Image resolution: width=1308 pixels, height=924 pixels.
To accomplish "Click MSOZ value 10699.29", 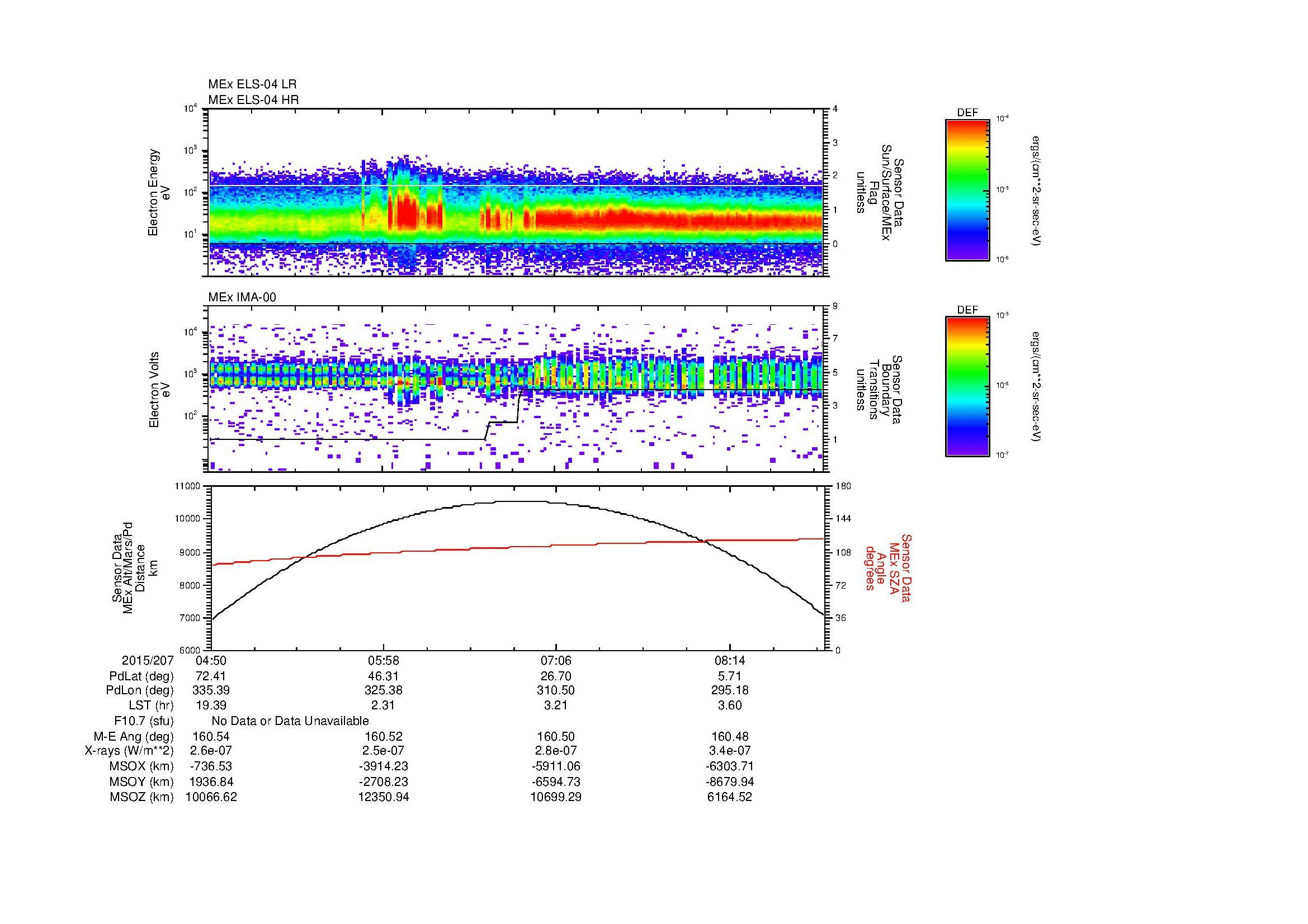I will 555,797.
